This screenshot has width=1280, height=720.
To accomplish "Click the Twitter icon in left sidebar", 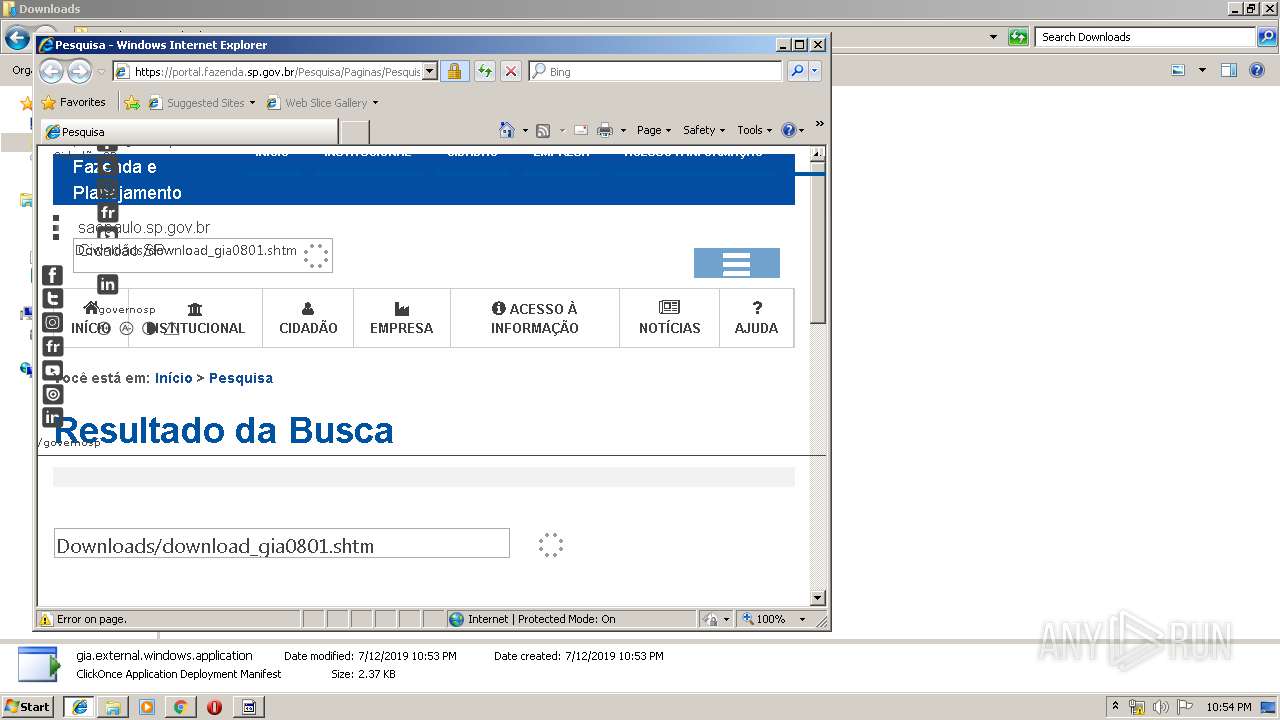I will click(x=53, y=298).
